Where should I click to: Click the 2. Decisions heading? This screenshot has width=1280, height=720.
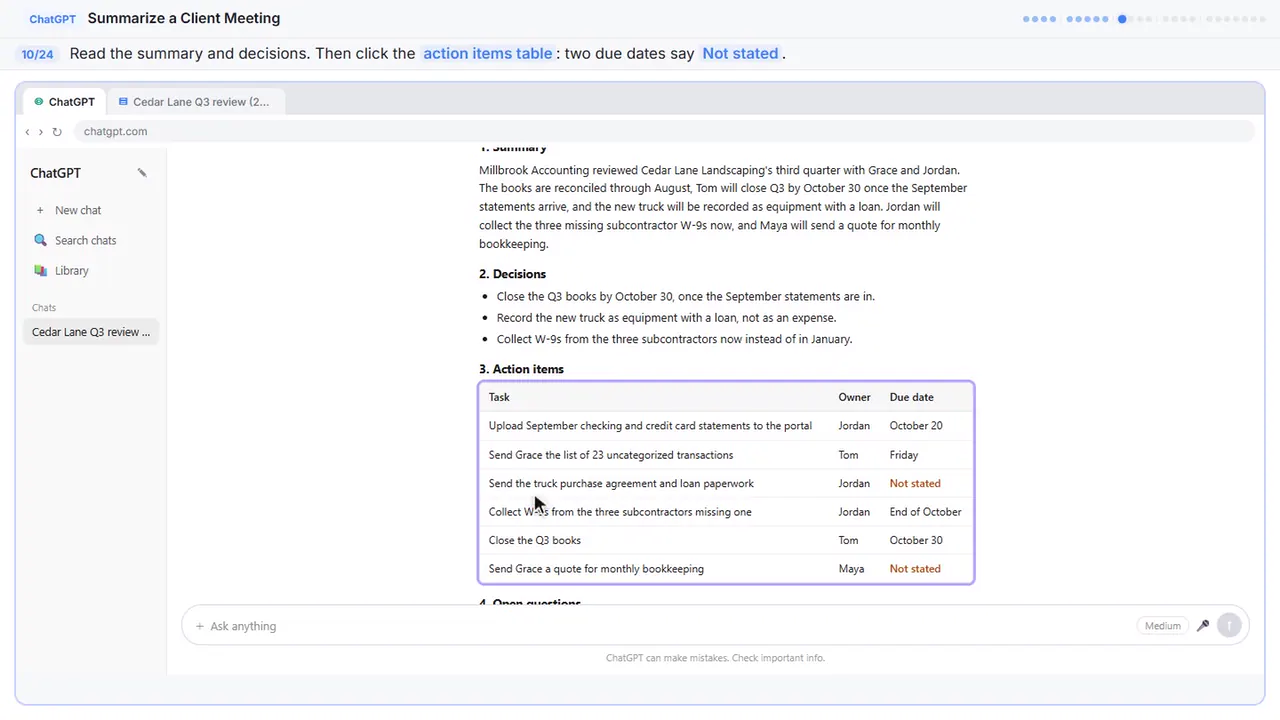[x=512, y=274]
